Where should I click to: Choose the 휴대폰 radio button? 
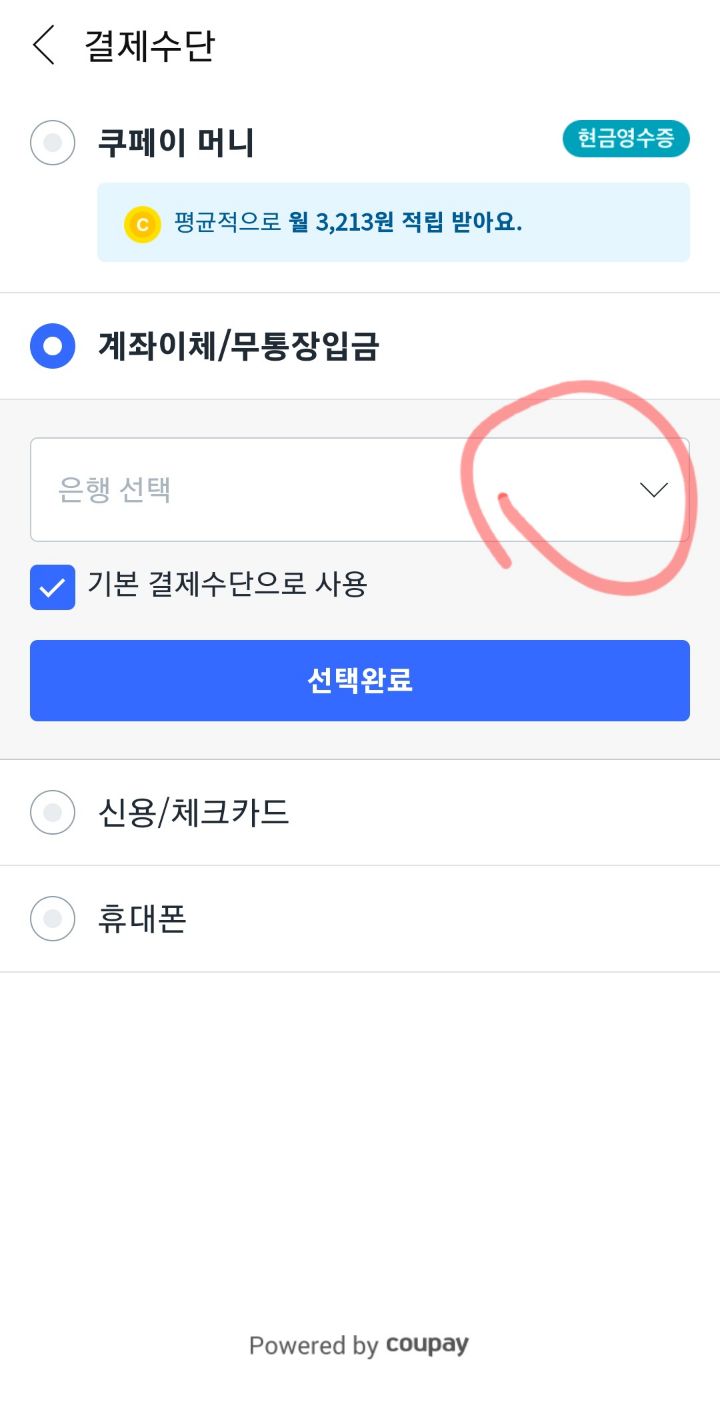tap(53, 917)
